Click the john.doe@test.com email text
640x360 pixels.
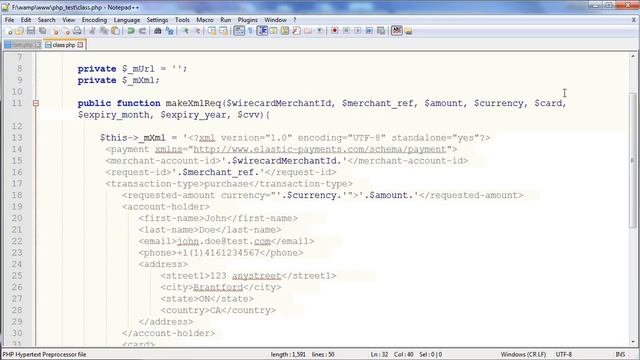[224, 241]
